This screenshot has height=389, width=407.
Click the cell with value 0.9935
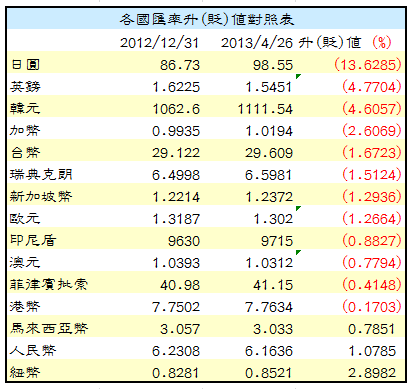(176, 131)
